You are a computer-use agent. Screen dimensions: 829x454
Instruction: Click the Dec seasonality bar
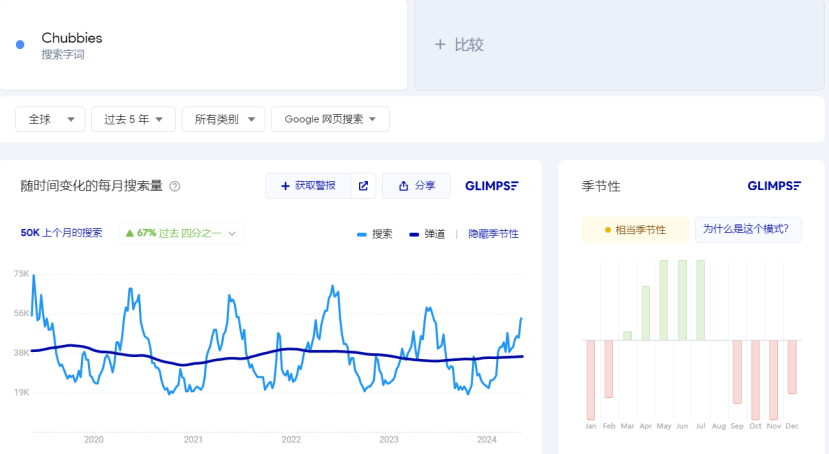792,367
